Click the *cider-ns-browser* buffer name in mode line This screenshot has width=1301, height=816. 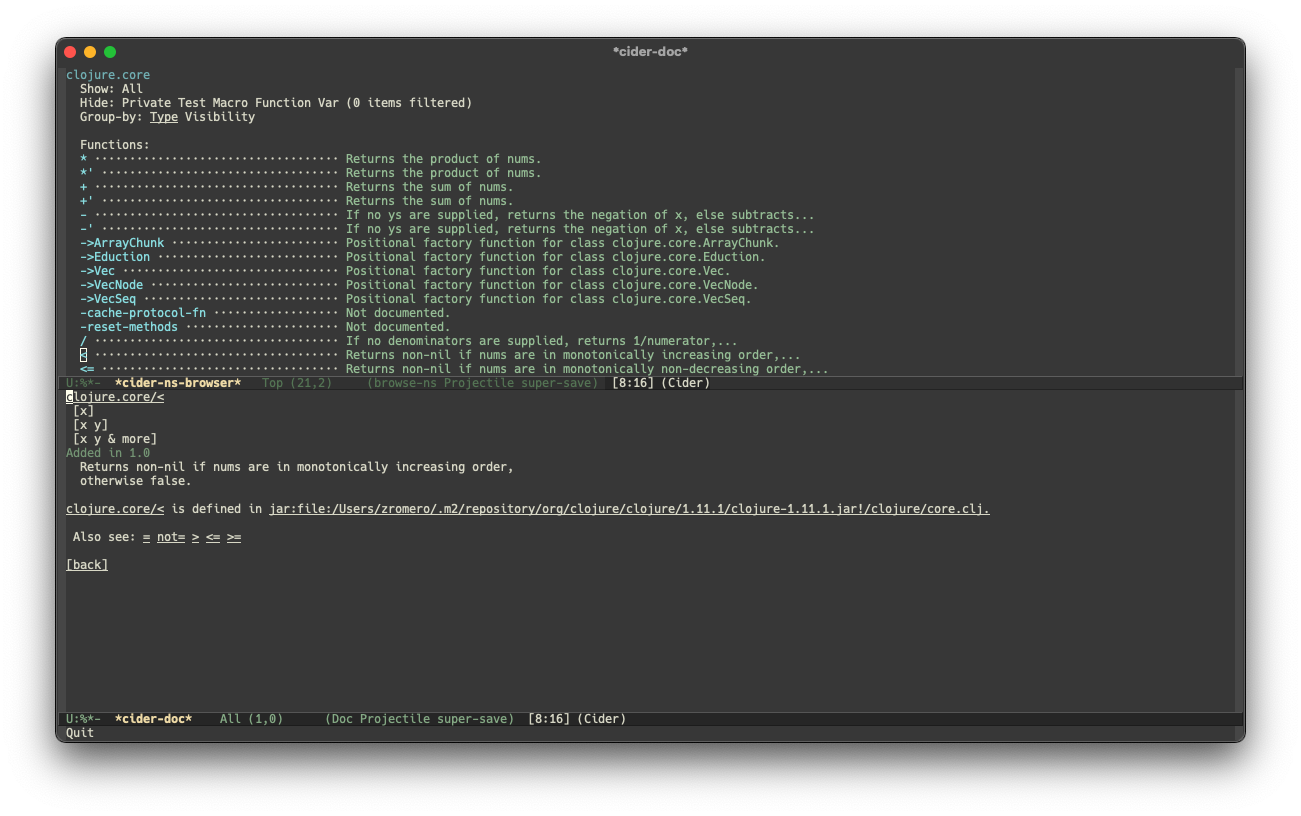tap(178, 383)
